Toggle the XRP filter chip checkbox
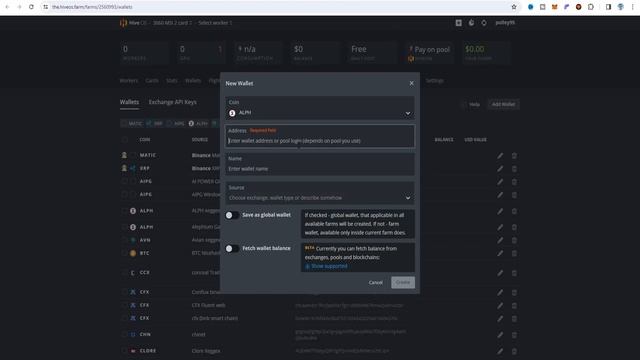Viewport: 640px width, 360px height. tap(149, 123)
